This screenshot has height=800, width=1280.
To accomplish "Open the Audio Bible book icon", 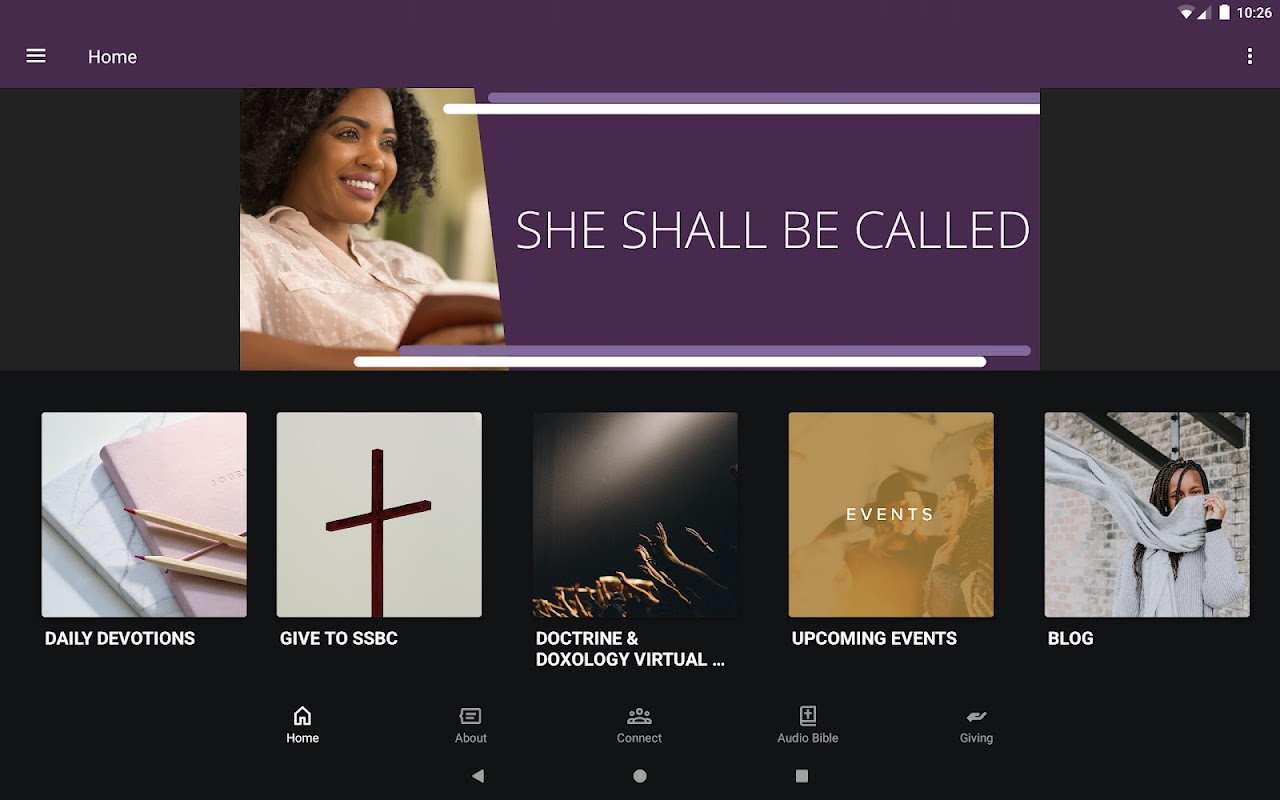I will [x=808, y=716].
